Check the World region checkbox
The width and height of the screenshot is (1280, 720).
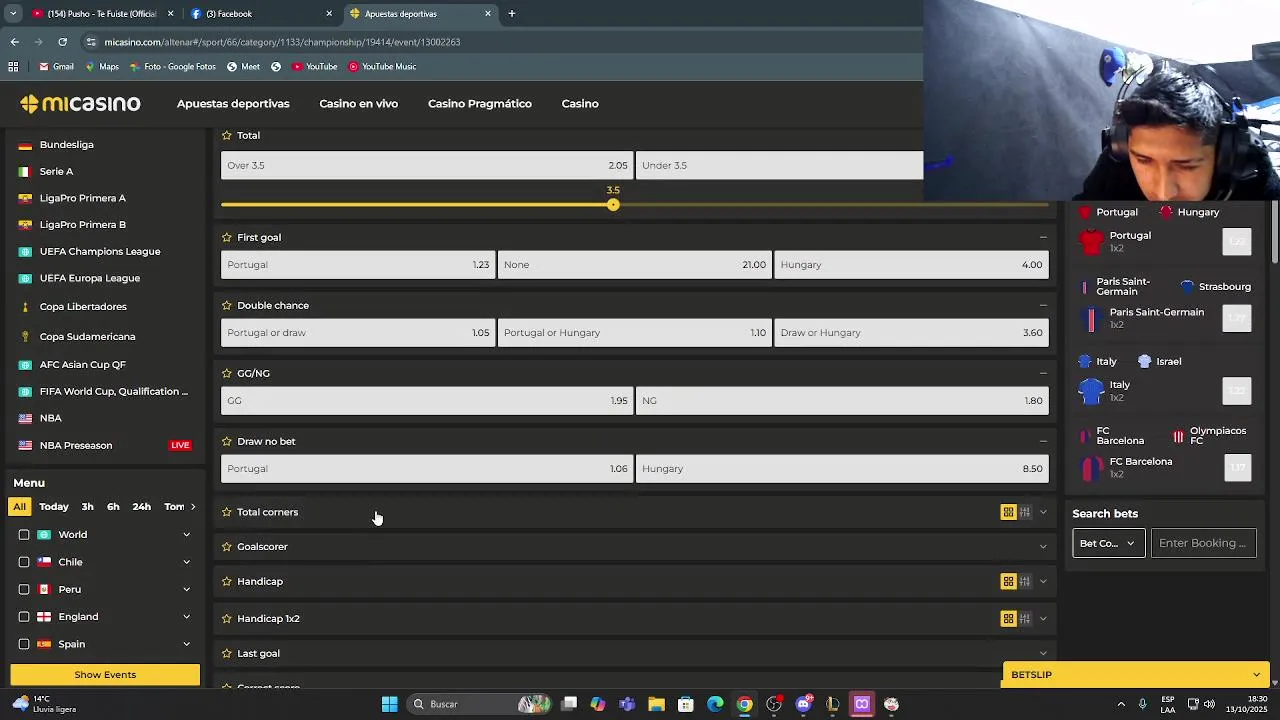(24, 535)
